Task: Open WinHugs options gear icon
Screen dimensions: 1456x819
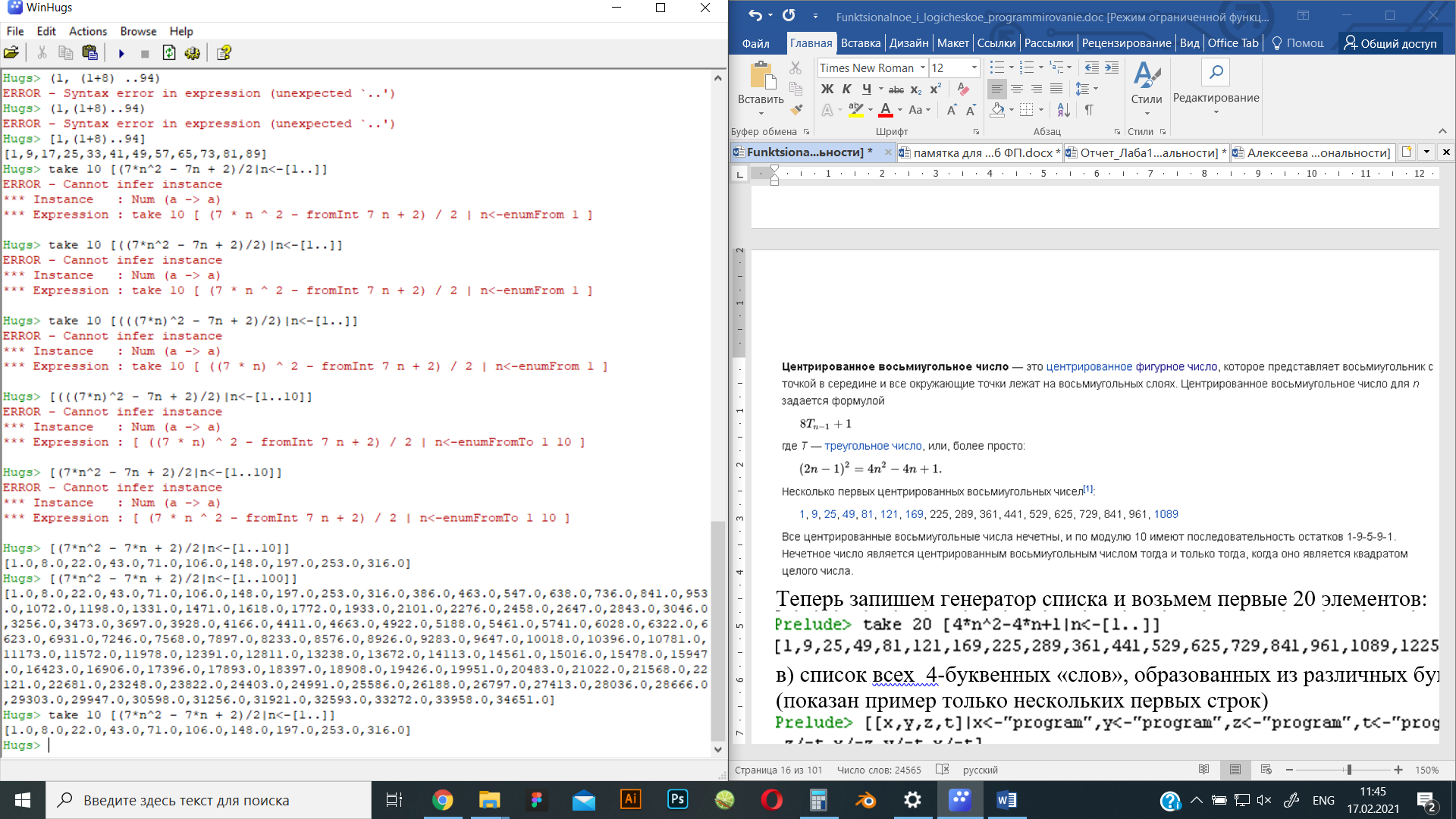Action: (x=193, y=53)
